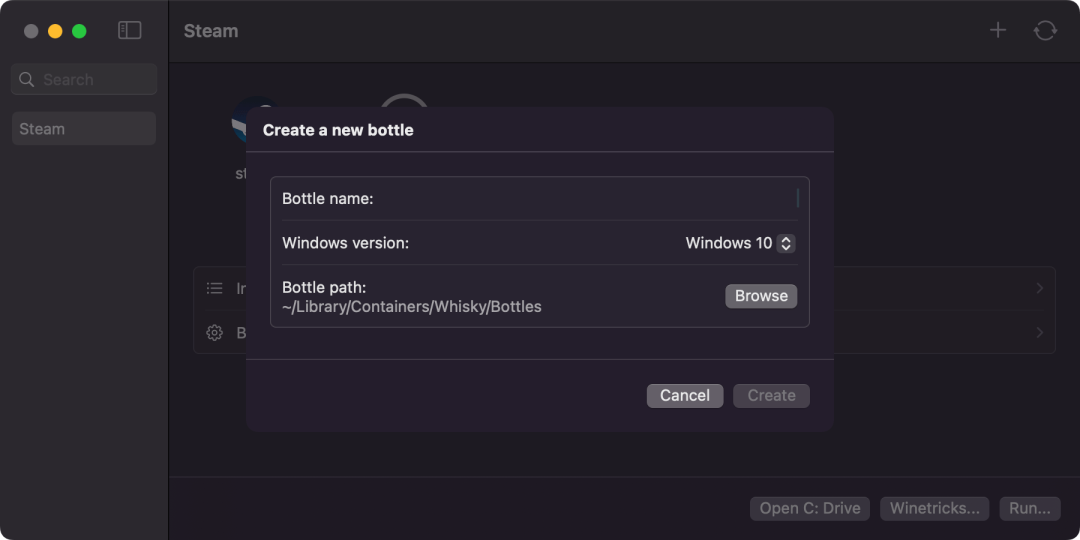Screen dimensions: 1080x540
Task: Open the Winetricks... button
Action: click(x=935, y=509)
